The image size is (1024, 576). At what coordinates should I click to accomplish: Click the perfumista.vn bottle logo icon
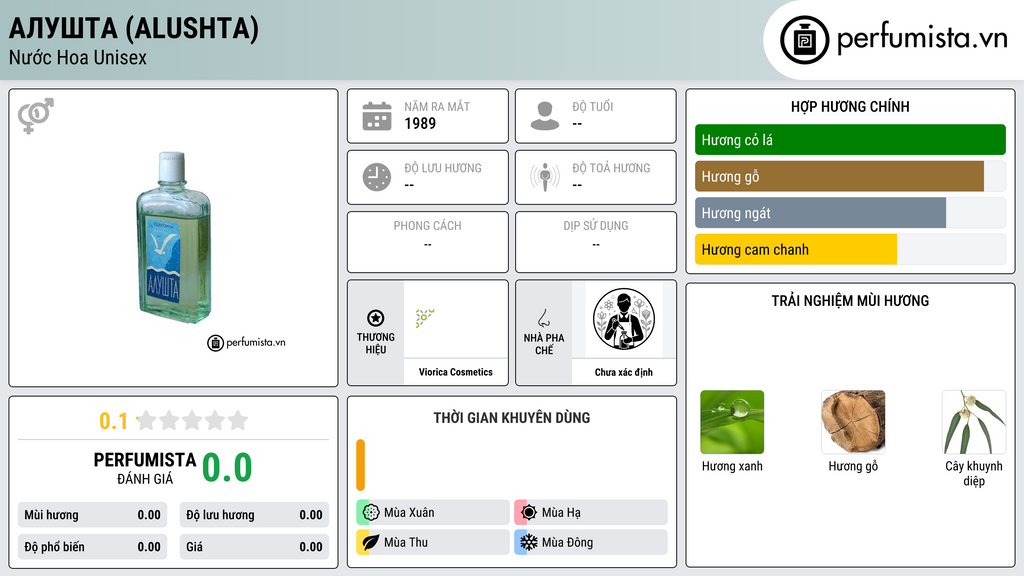tap(804, 40)
